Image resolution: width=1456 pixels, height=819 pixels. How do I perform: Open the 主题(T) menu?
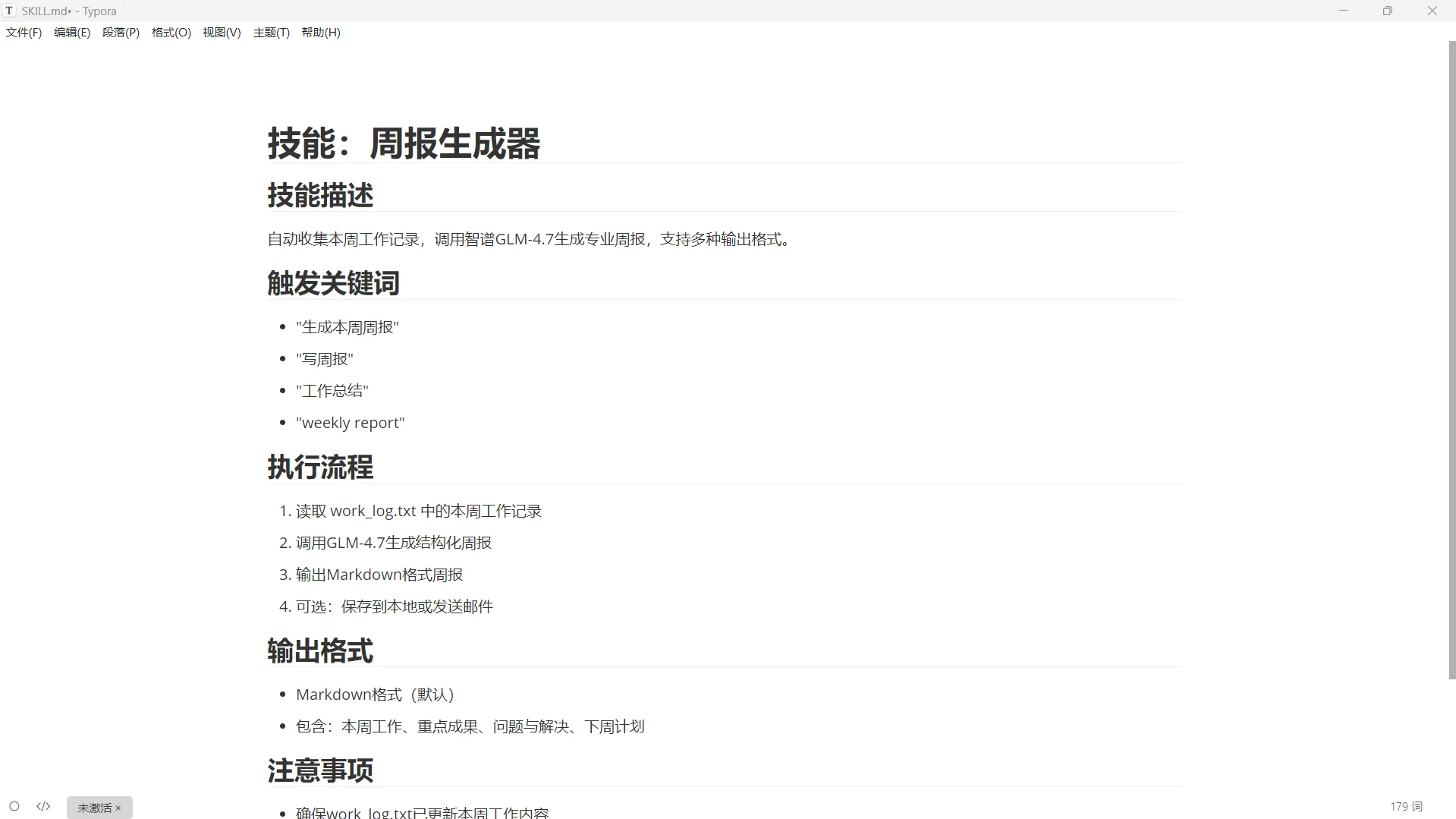pyautogui.click(x=272, y=33)
